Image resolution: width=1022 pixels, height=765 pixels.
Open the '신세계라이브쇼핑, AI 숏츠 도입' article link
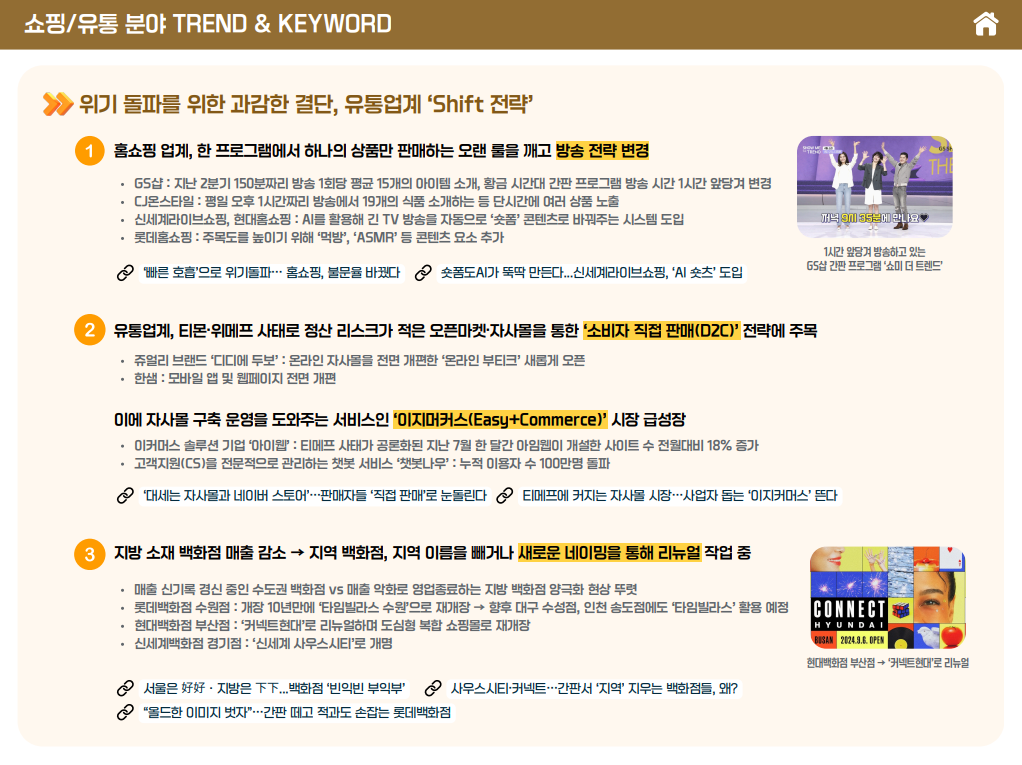(591, 272)
